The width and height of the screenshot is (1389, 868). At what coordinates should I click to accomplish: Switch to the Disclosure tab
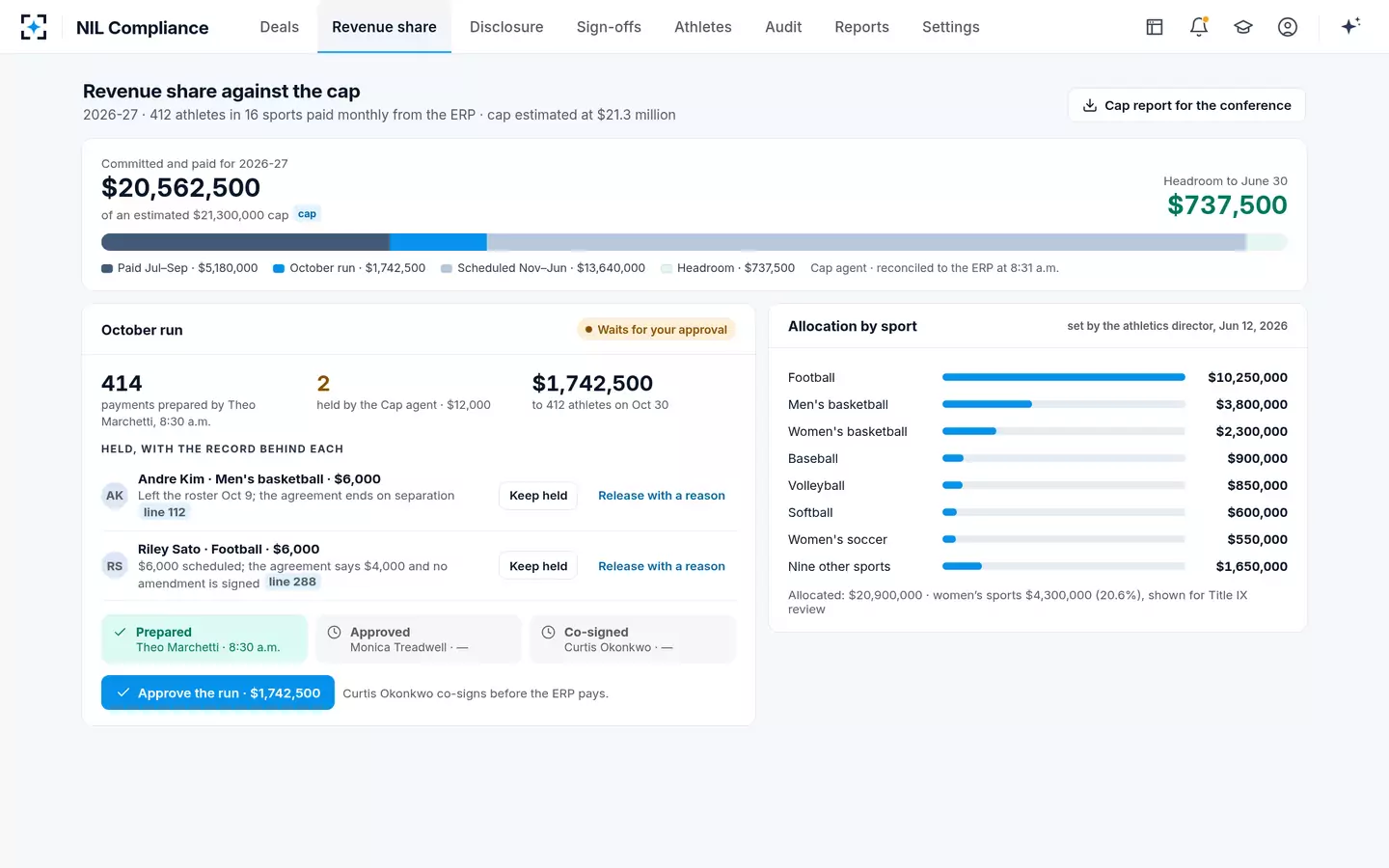[506, 27]
